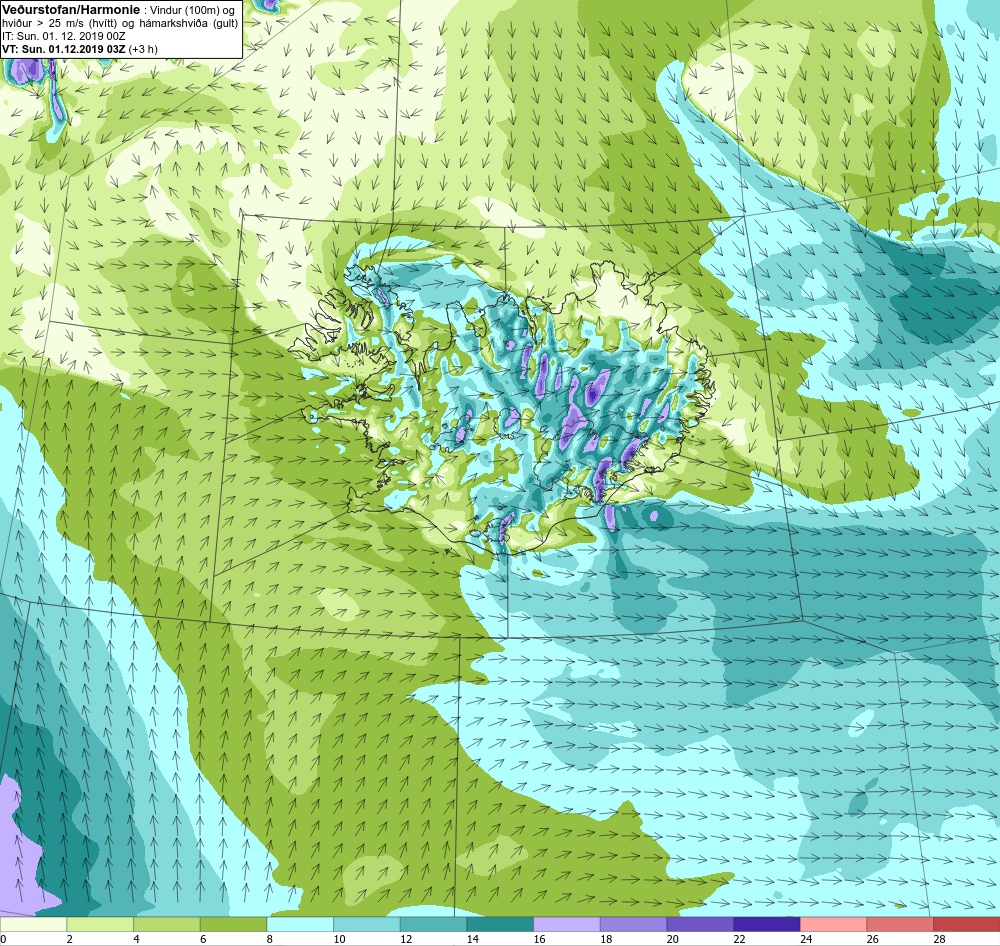The image size is (1000, 946).
Task: Click the pale yellow 0–2 m/s legend swatch
Action: 33,924
